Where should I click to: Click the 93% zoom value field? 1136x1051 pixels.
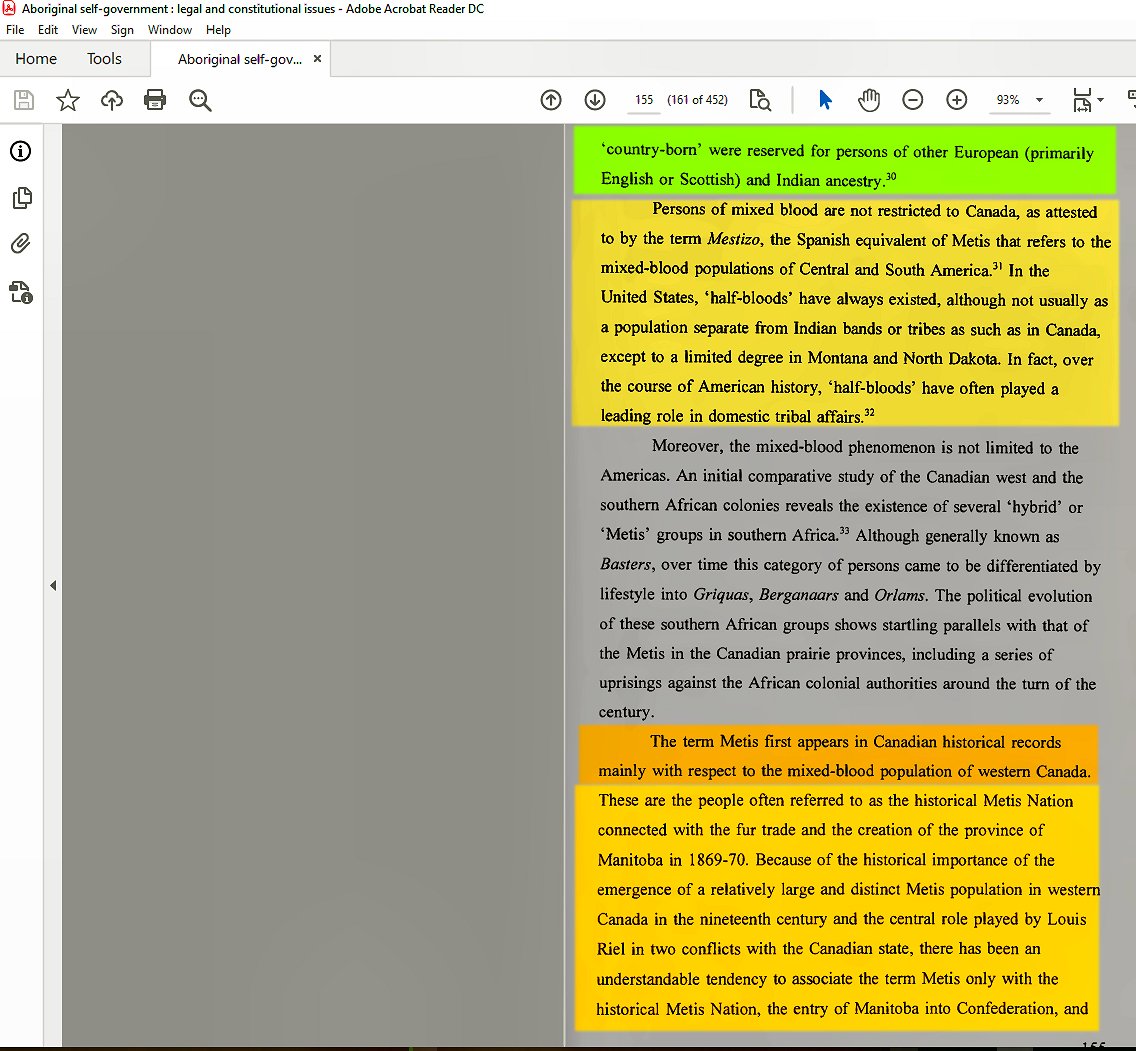tap(1008, 100)
